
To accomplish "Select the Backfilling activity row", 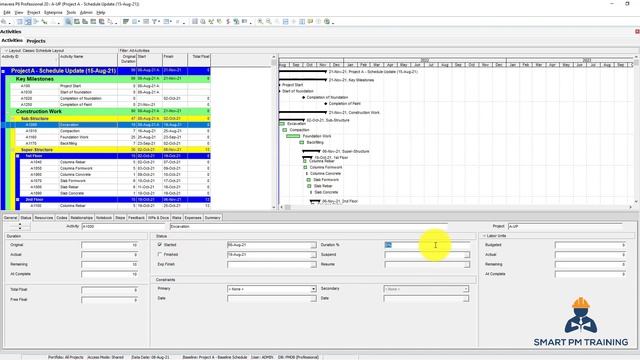I will point(113,143).
